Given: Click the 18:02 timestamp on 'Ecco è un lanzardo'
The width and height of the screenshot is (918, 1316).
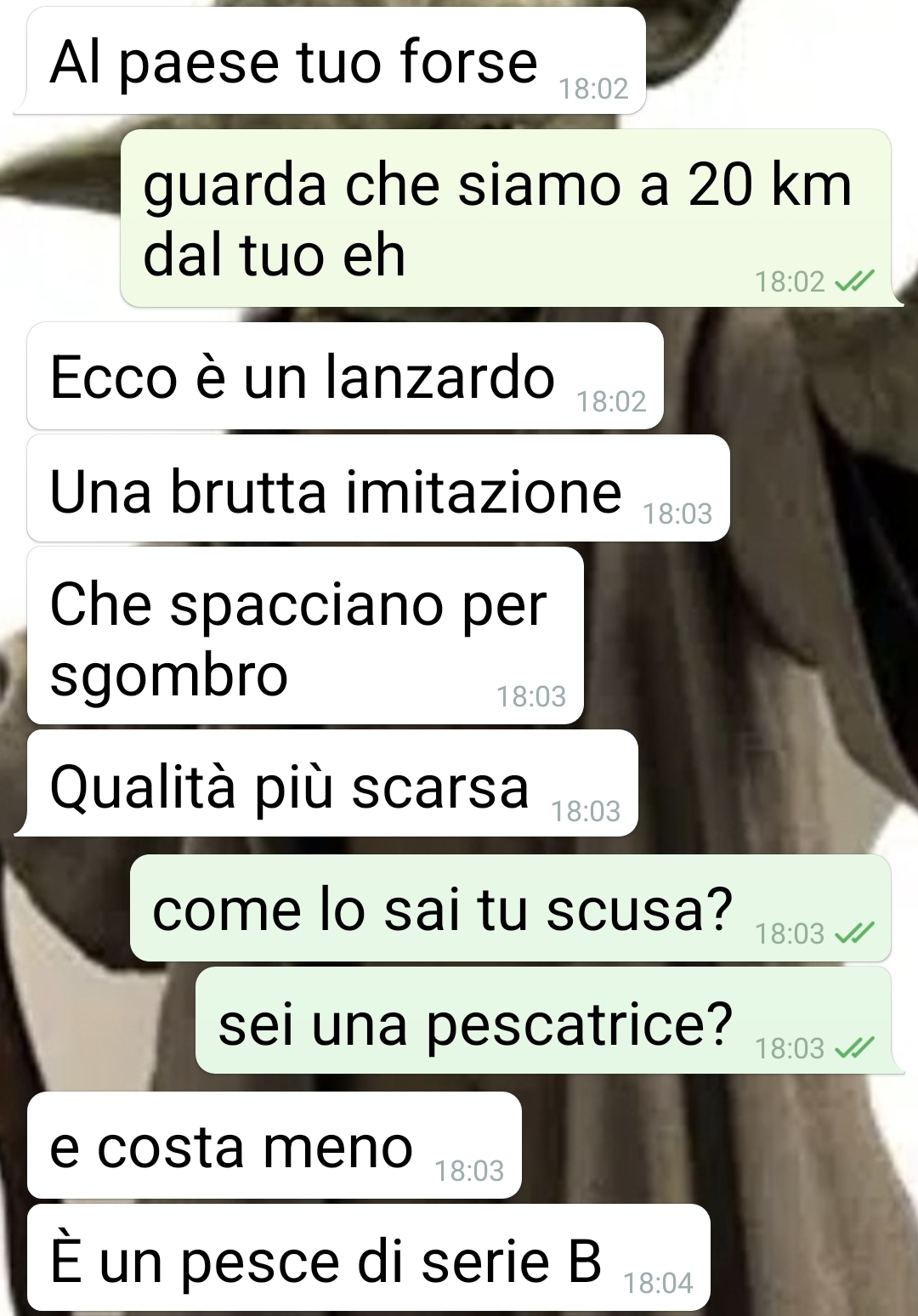Looking at the screenshot, I should tap(612, 401).
